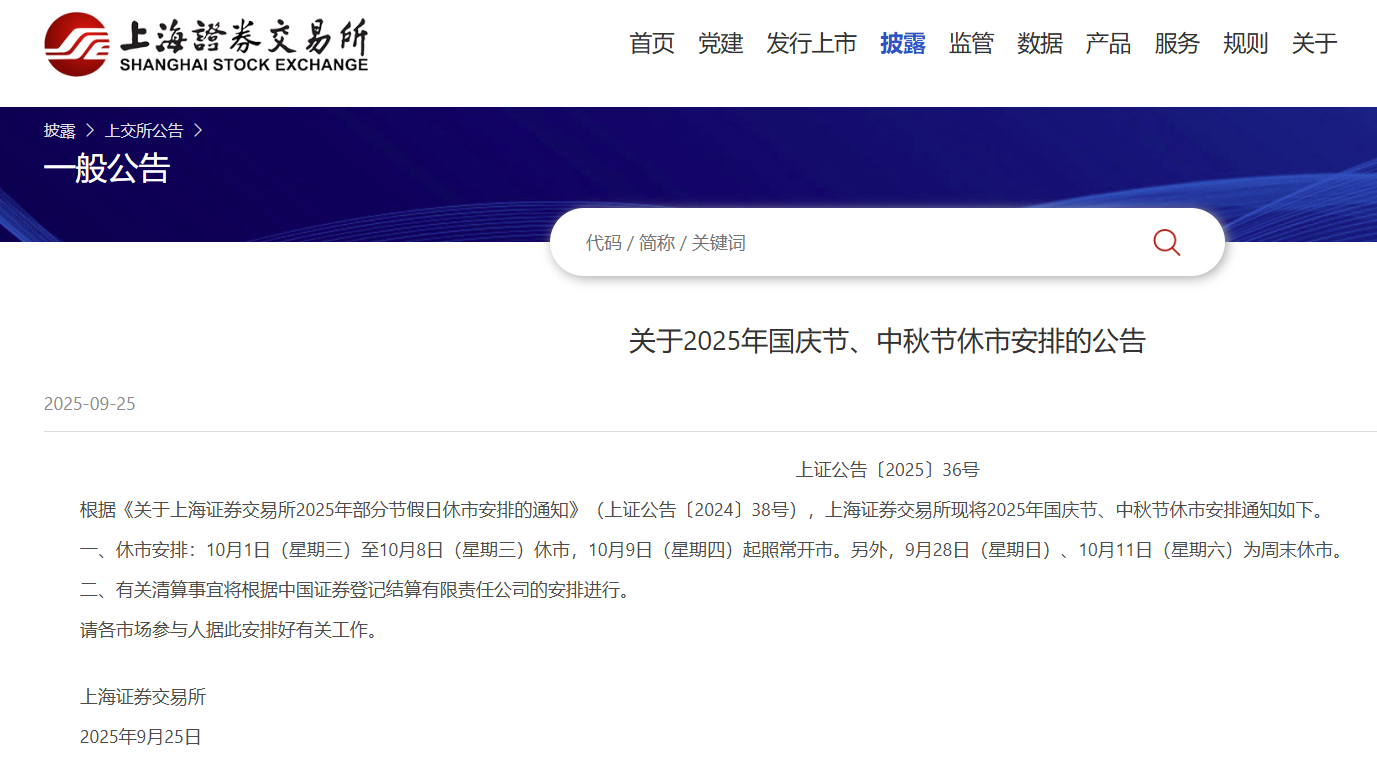
Task: Open the 规则 navigation item
Action: point(1245,44)
